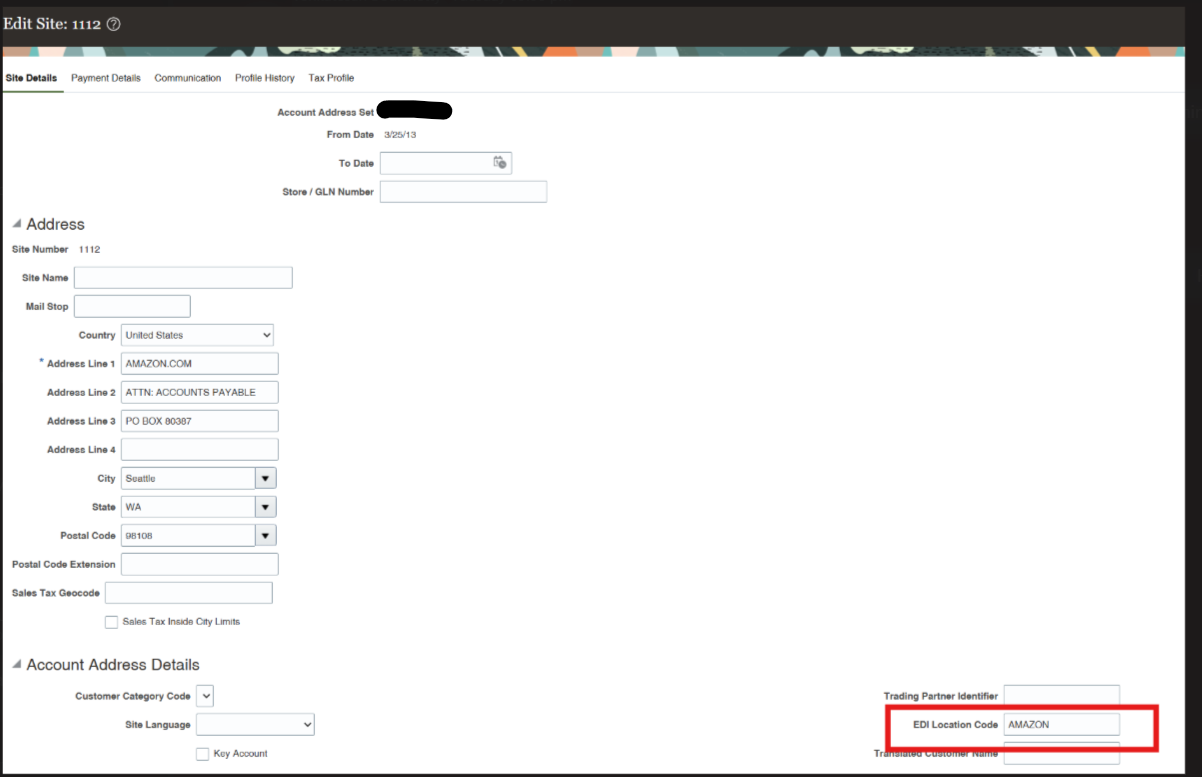Open the State dropdown arrow
Screen dimensions: 1202x777
[265, 506]
